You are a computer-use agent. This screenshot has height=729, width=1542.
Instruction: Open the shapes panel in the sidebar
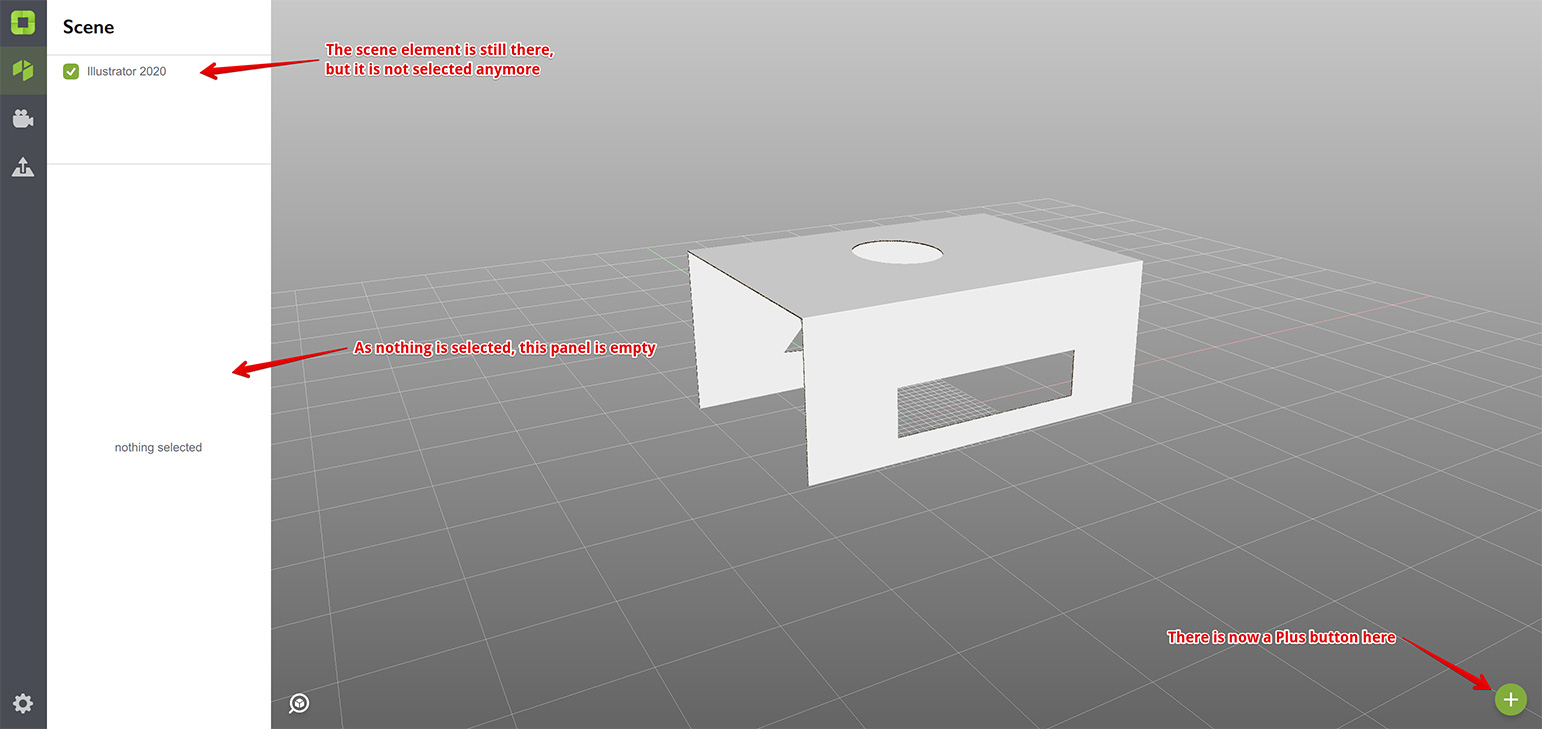[x=22, y=70]
